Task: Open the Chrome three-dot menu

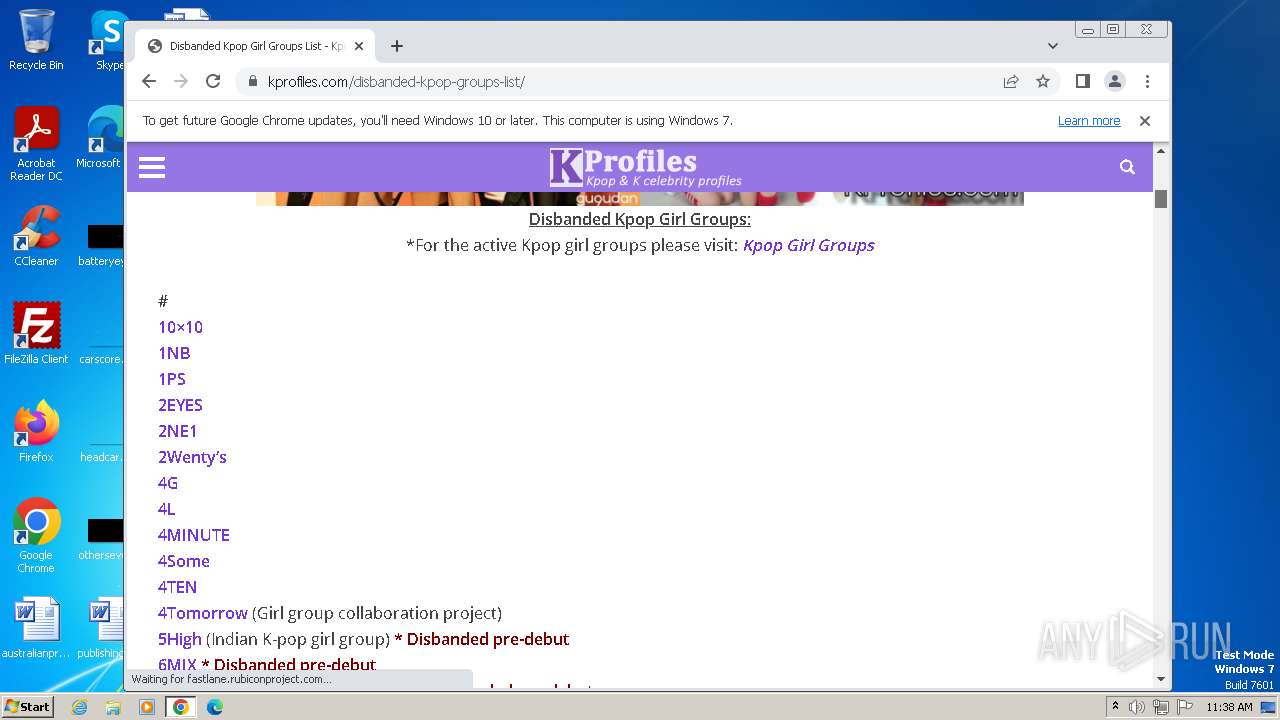Action: [x=1147, y=81]
